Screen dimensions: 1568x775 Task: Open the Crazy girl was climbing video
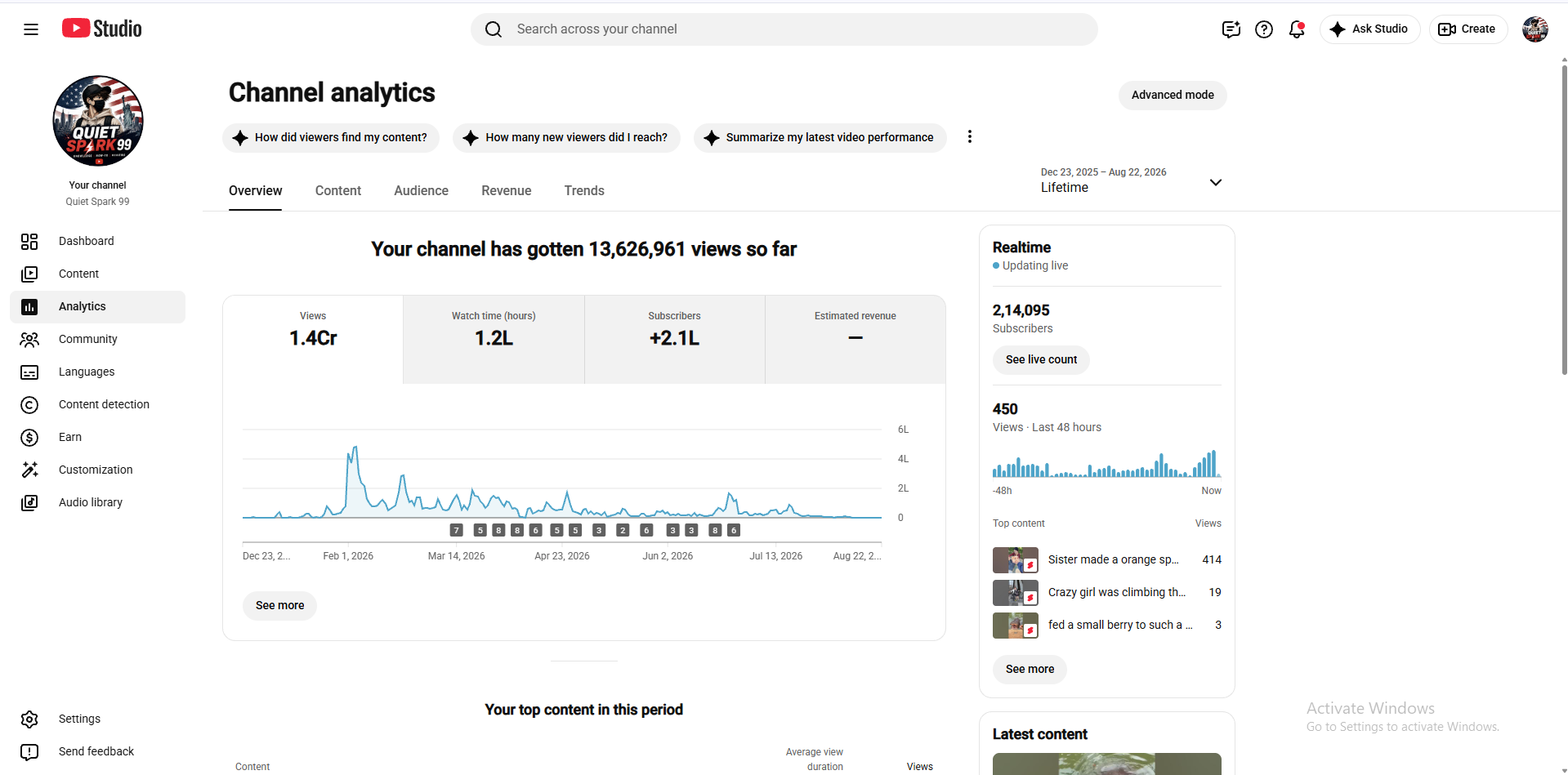(x=1106, y=592)
